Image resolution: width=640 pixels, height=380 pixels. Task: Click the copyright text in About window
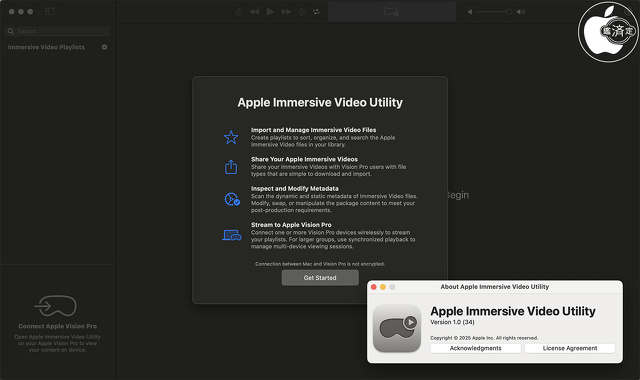(x=484, y=338)
